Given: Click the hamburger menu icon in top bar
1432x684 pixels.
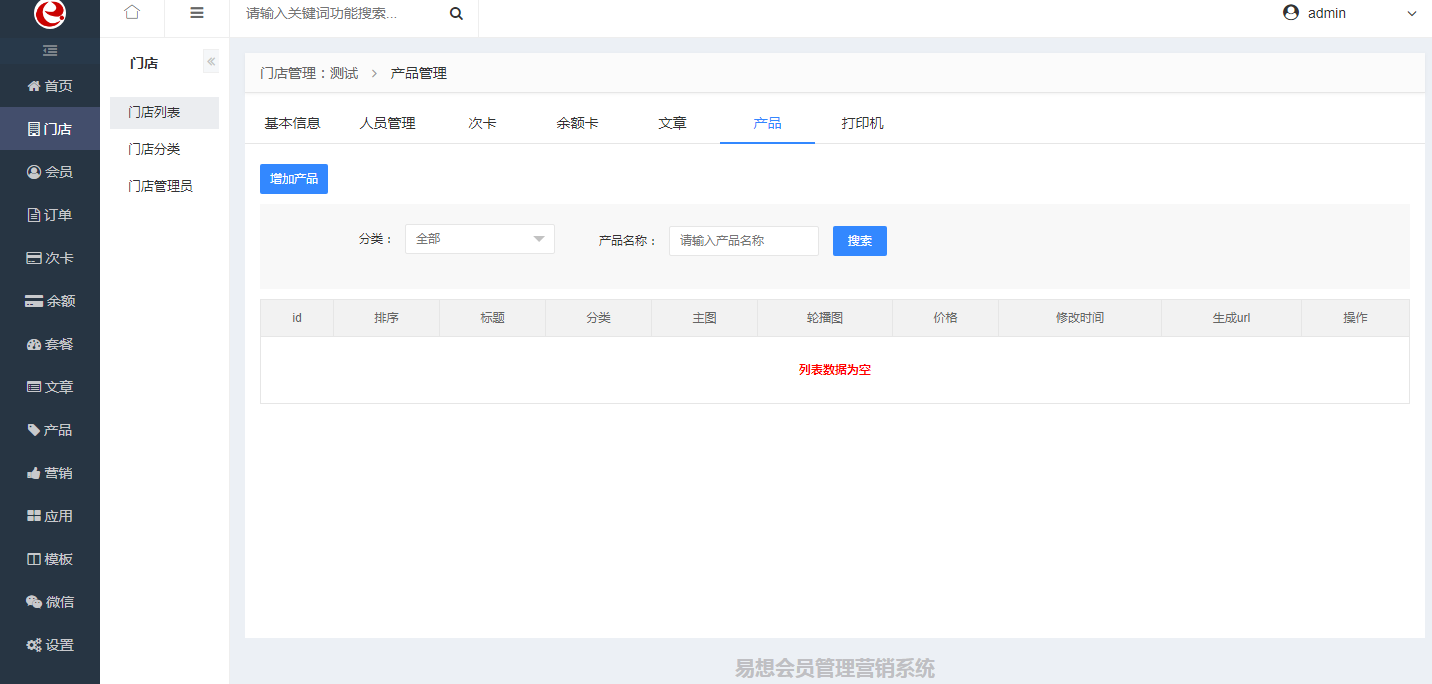Looking at the screenshot, I should [197, 13].
